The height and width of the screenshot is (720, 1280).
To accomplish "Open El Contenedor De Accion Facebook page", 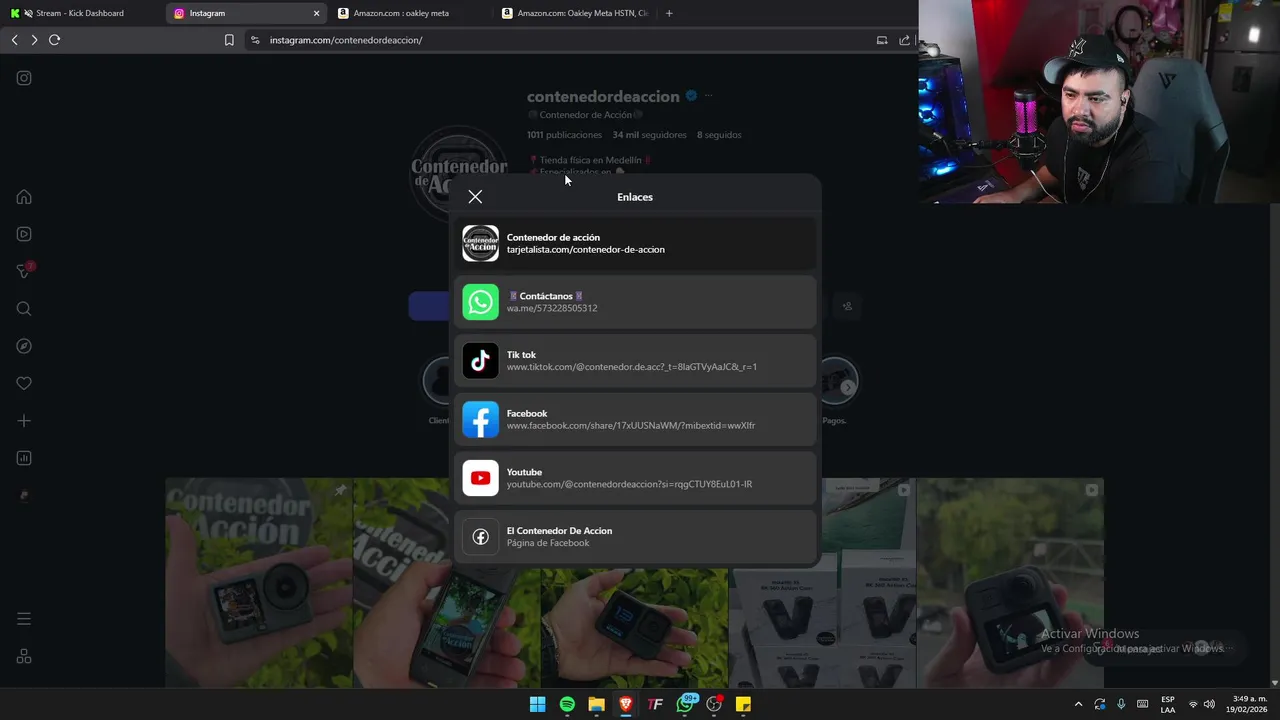I will tap(635, 537).
